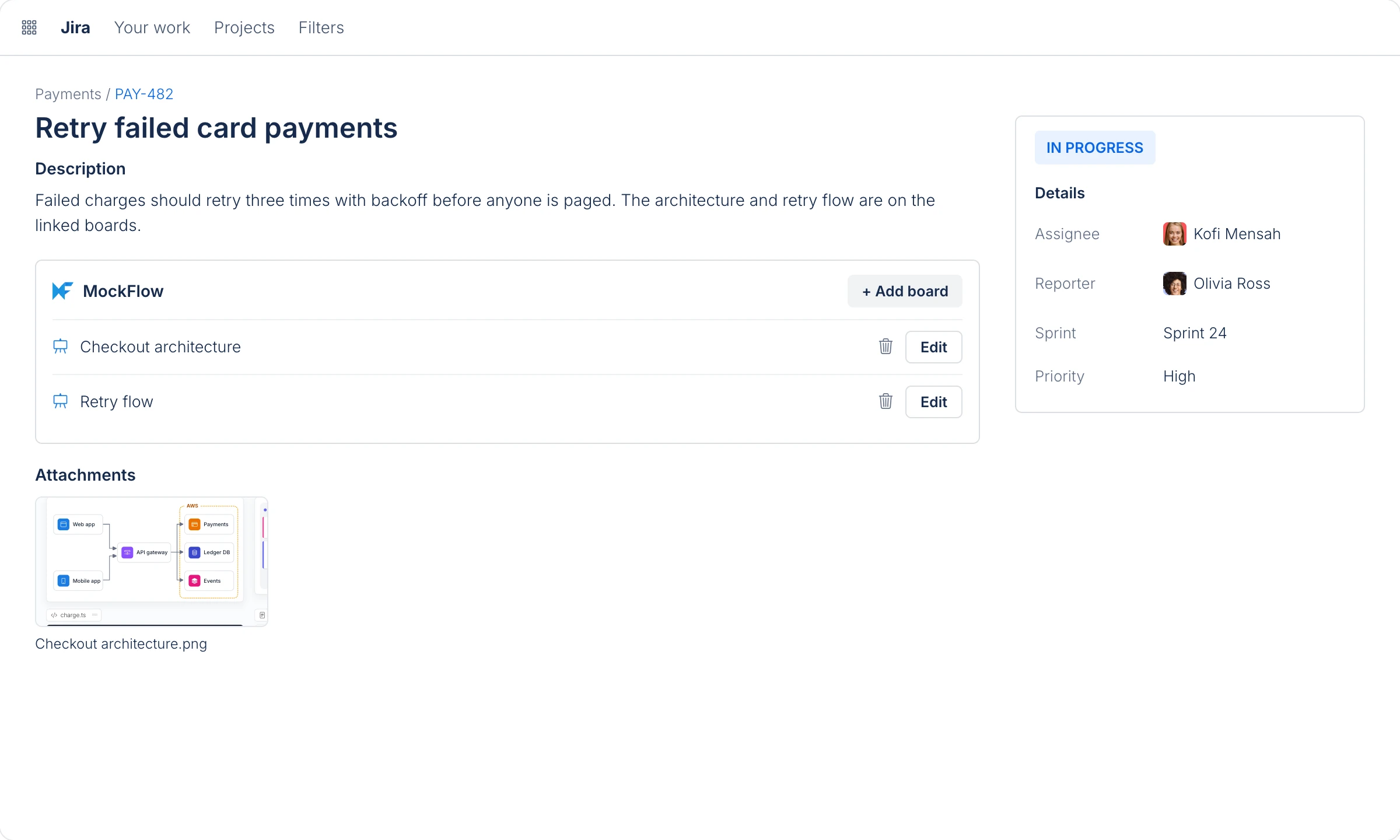This screenshot has width=1400, height=840.
Task: Click Kofi Mensah's avatar
Action: click(x=1174, y=234)
